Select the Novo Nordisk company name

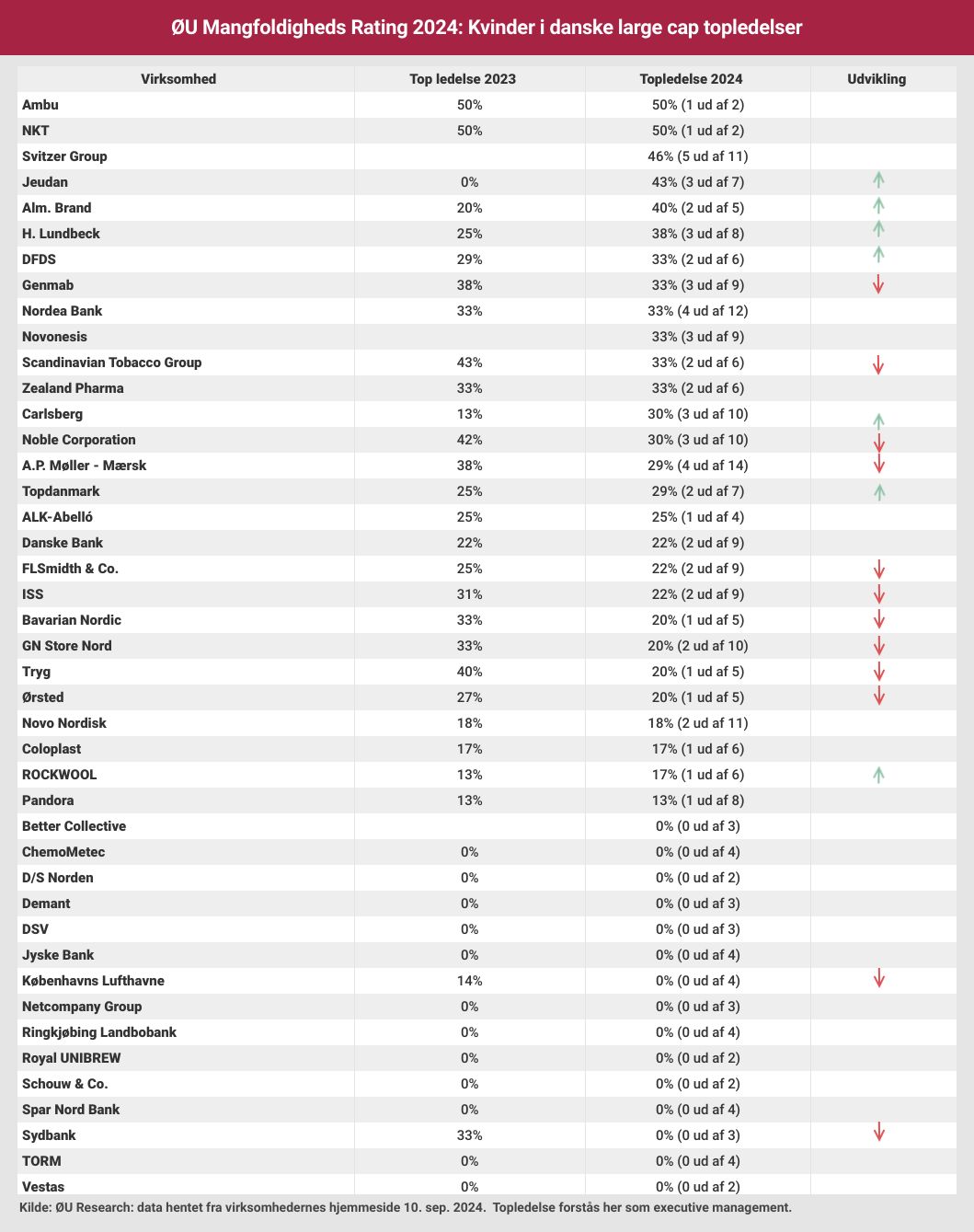(x=64, y=723)
